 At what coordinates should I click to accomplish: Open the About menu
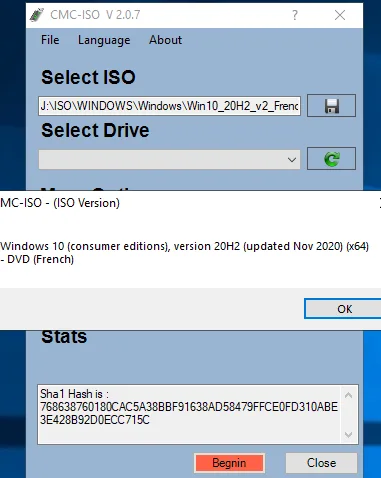(x=165, y=40)
